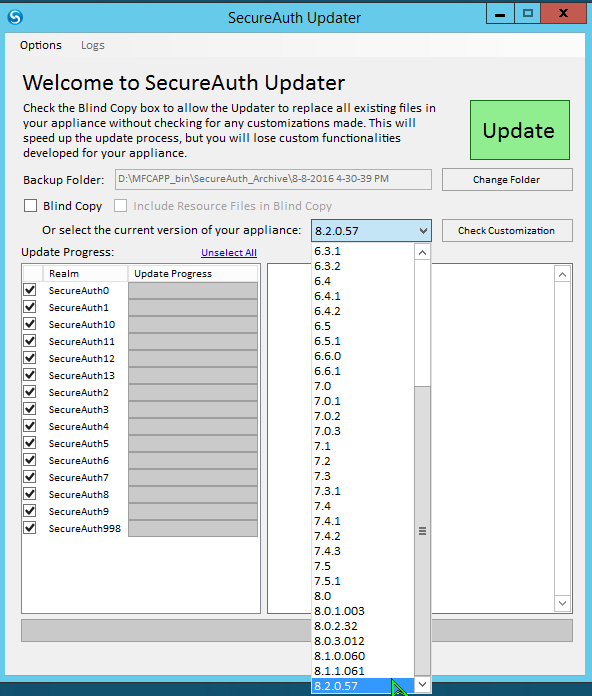This screenshot has height=696, width=592.
Task: Pick version 7.4.2 from dropdown
Action: (363, 536)
